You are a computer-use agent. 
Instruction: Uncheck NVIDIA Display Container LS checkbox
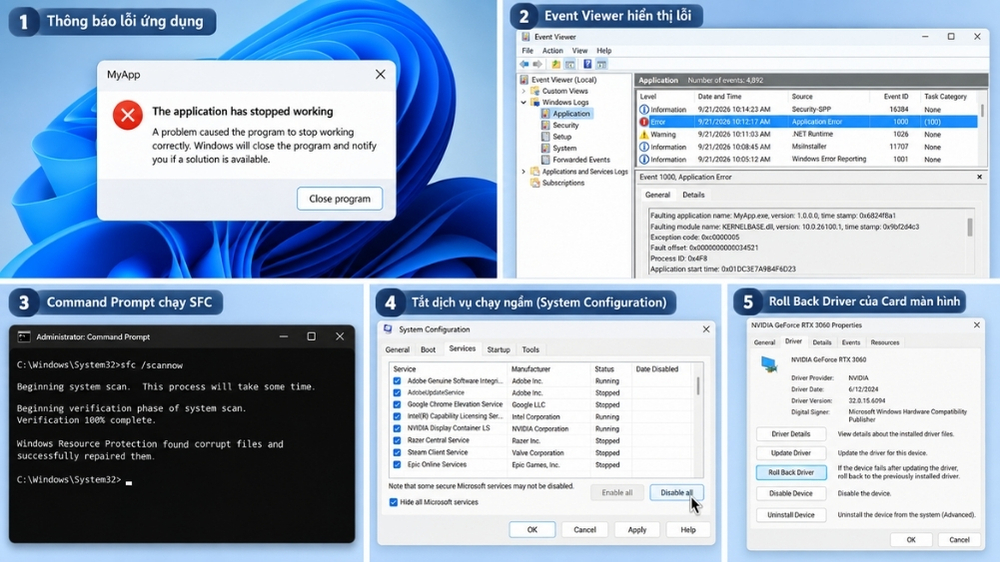397,429
